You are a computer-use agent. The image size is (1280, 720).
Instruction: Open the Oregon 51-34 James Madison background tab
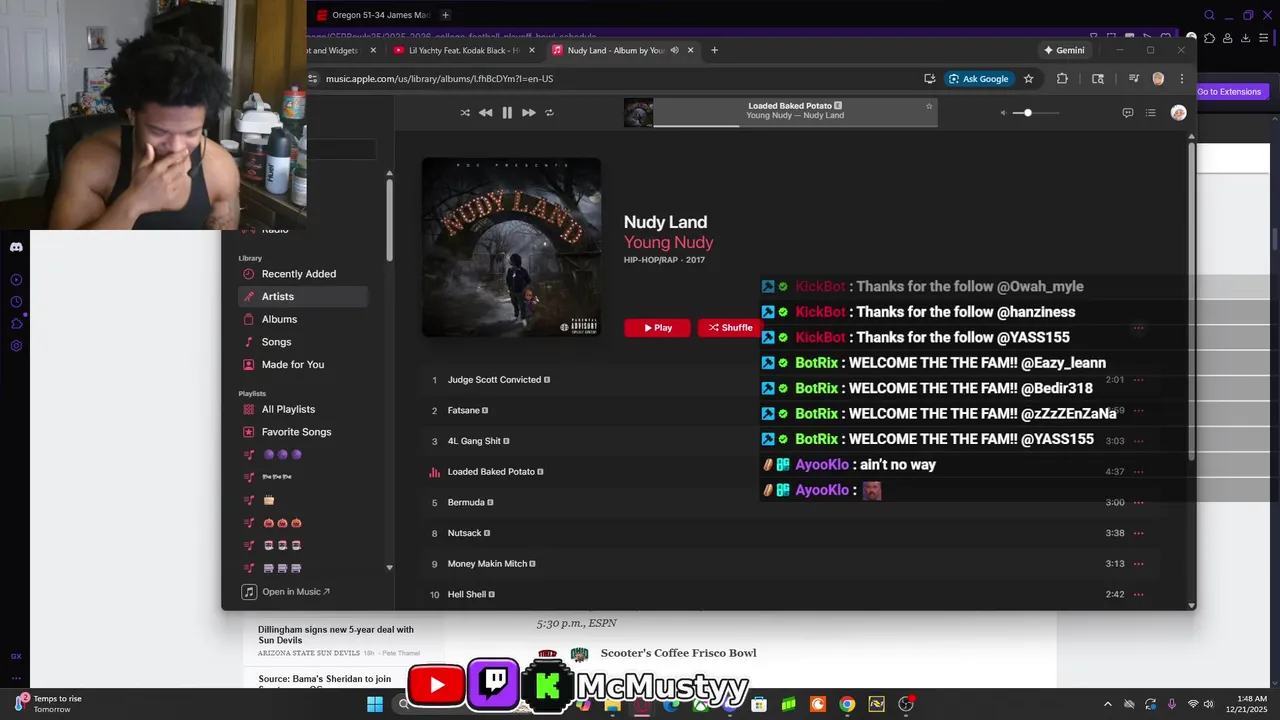tap(374, 15)
